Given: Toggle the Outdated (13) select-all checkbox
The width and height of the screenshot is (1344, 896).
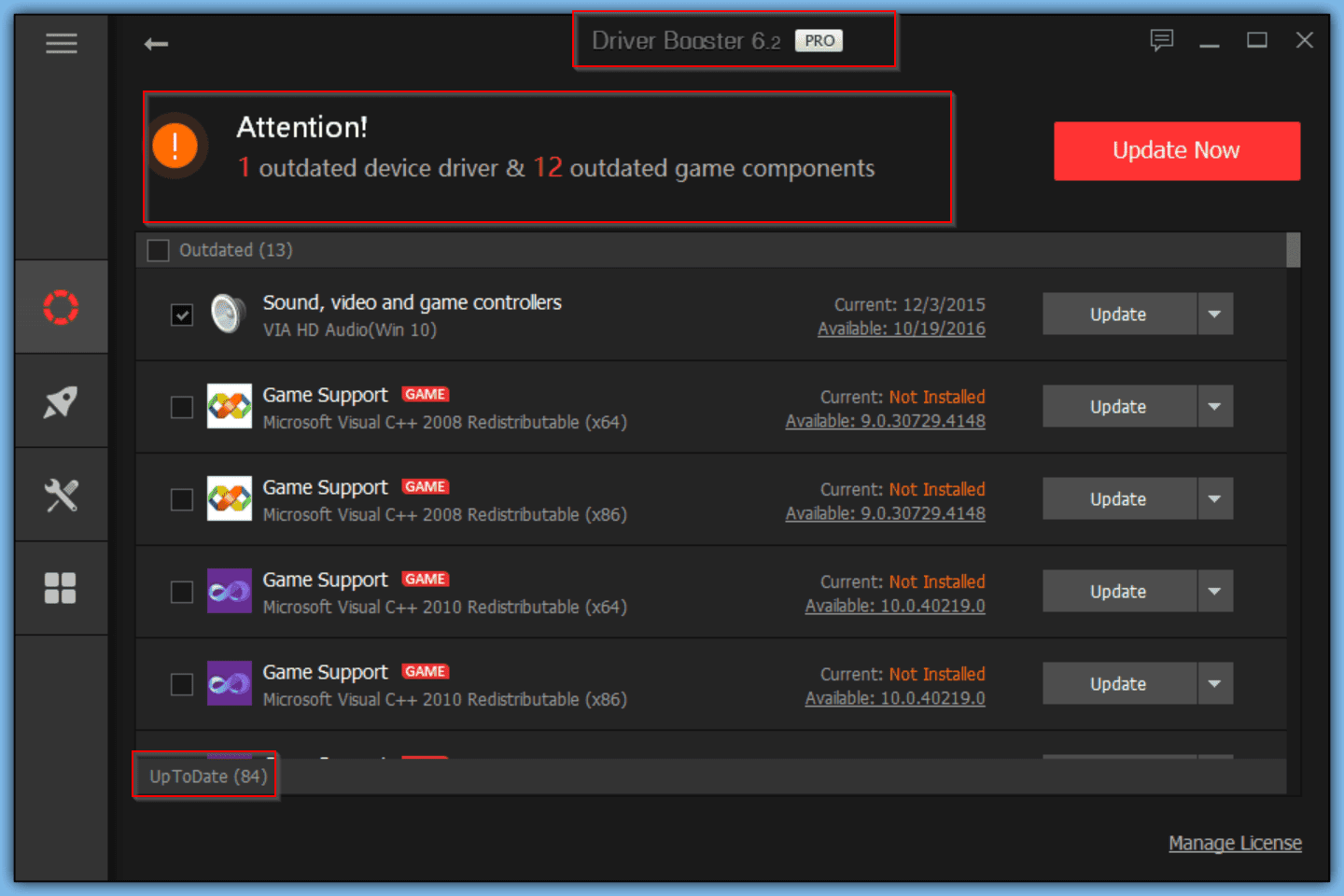Looking at the screenshot, I should click(159, 250).
